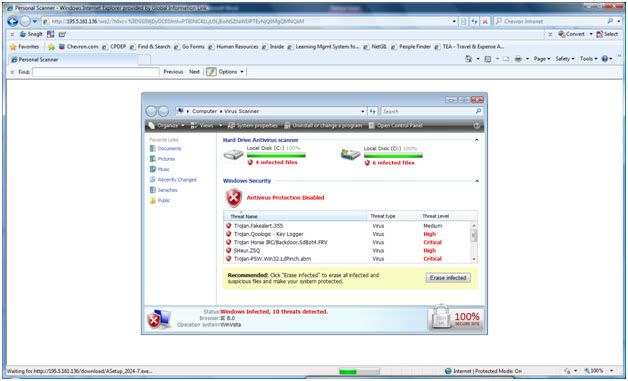Click the Chevron Intranet search box

(x=550, y=21)
